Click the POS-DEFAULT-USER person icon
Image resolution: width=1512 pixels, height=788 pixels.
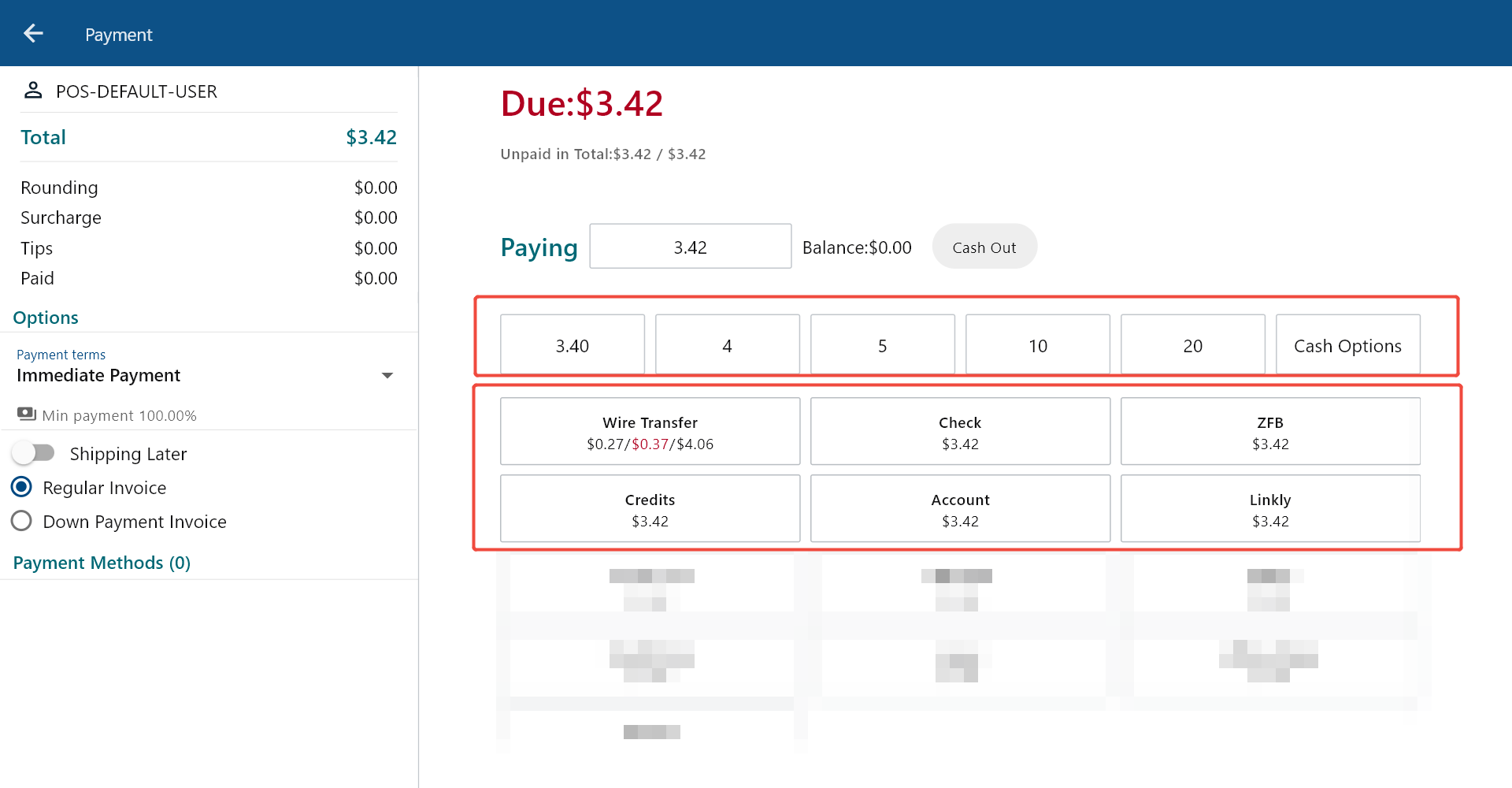(x=33, y=91)
